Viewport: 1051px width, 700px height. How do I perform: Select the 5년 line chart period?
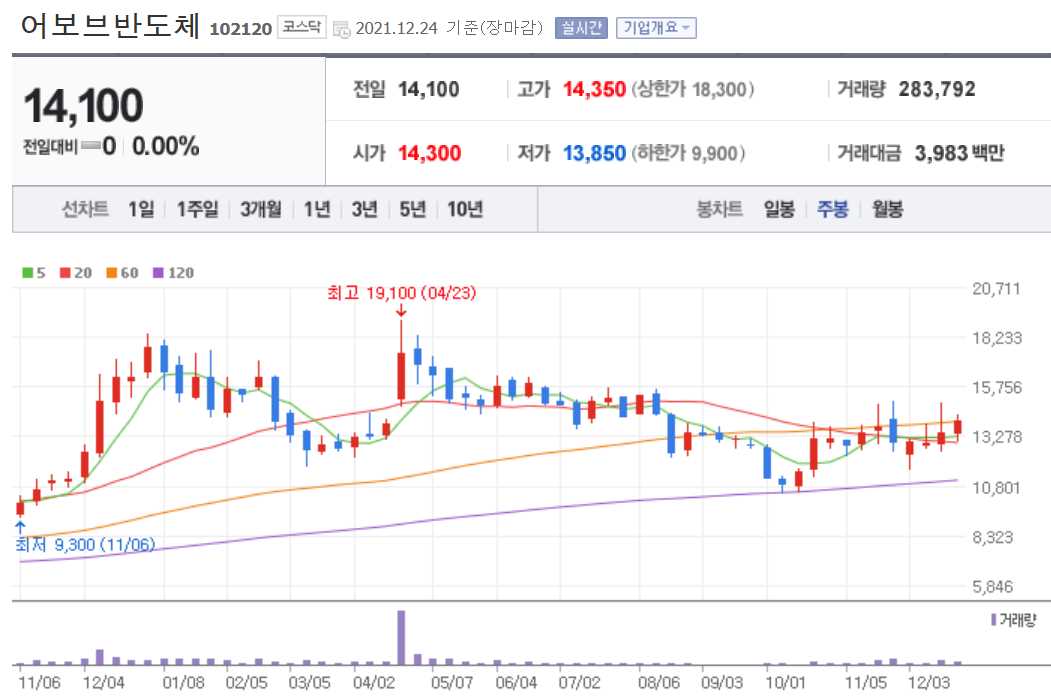[x=413, y=209]
